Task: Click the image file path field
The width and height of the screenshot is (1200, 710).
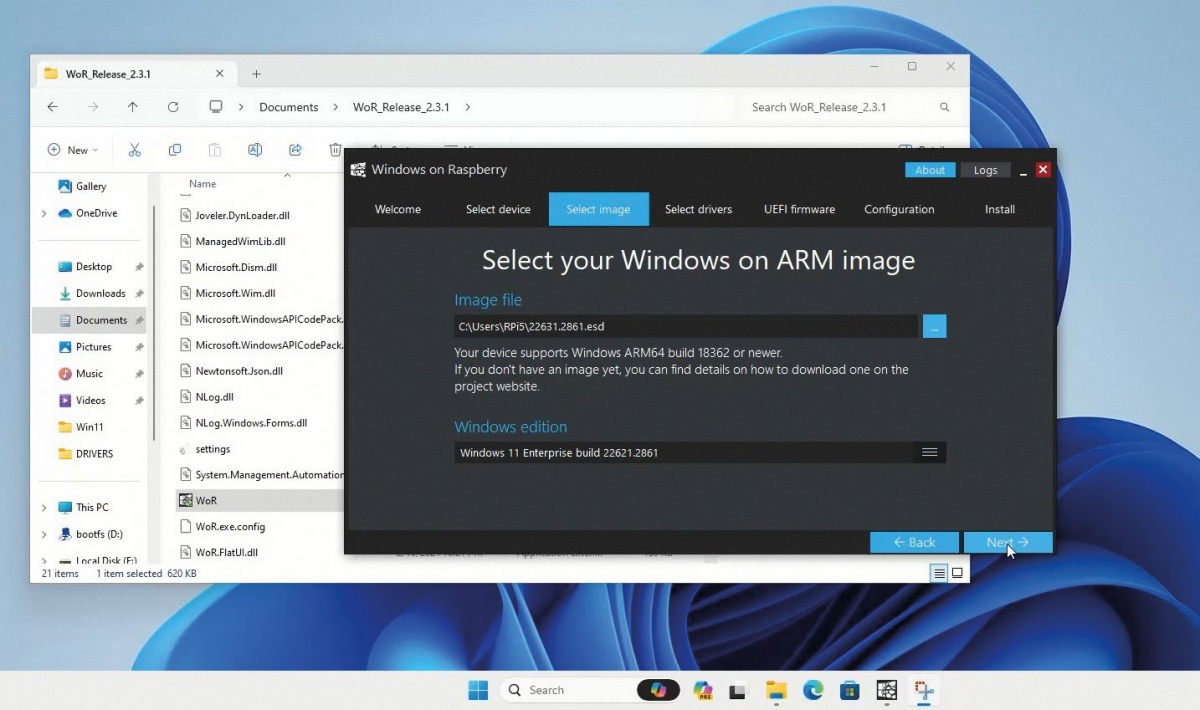Action: (x=686, y=326)
